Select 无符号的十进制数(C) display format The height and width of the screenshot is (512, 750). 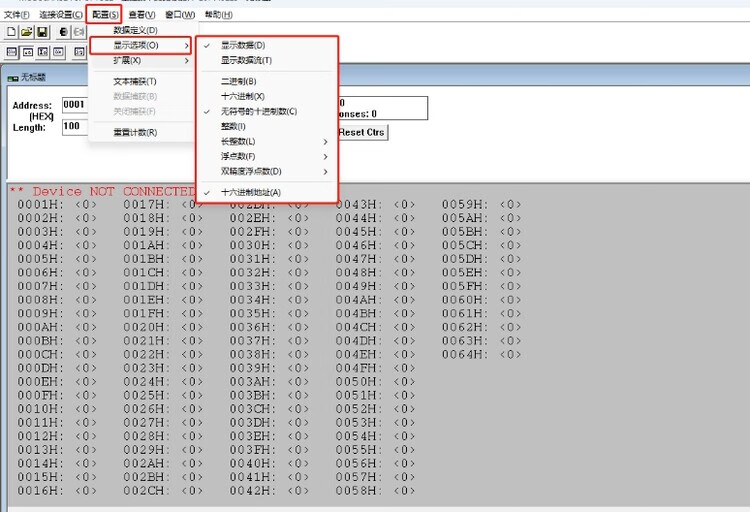258,111
